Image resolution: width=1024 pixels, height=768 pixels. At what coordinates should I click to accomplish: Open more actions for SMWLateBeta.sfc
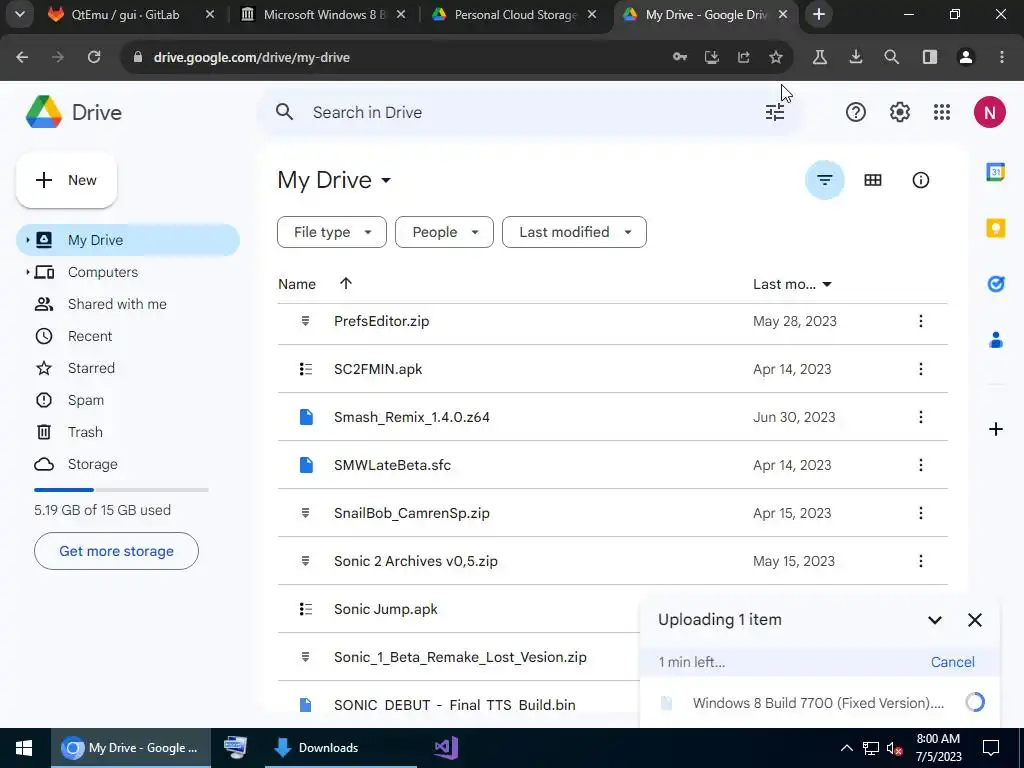920,465
